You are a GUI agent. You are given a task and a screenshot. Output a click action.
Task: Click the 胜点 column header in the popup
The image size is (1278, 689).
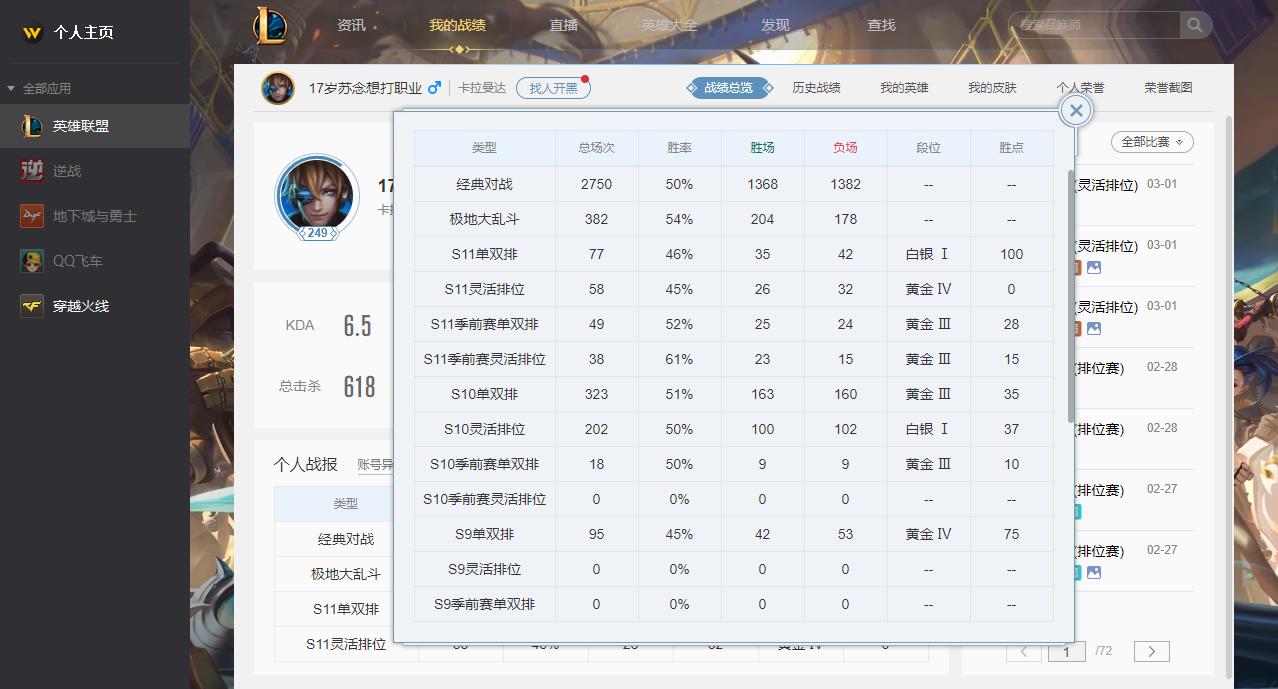pos(1011,148)
